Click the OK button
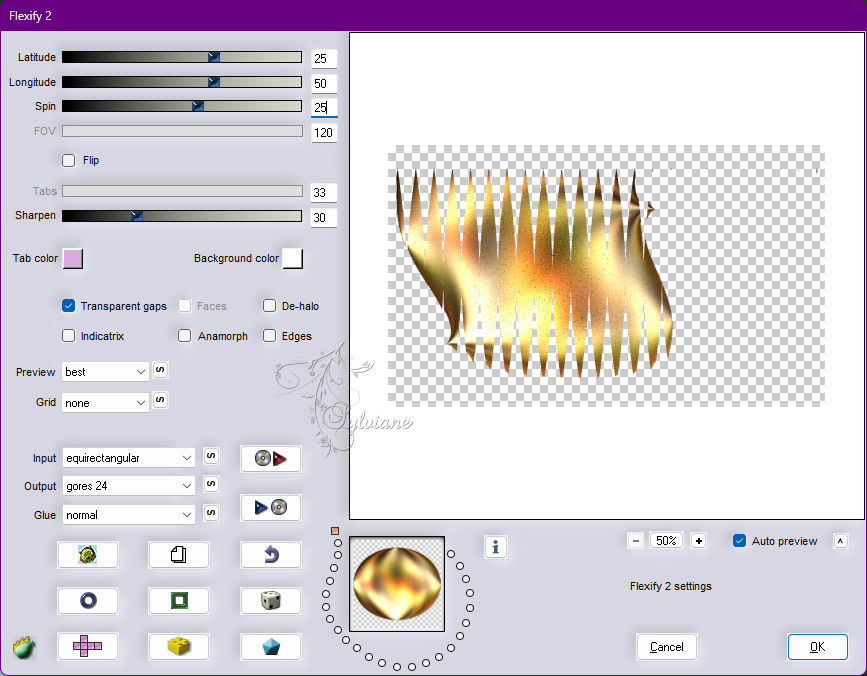The width and height of the screenshot is (867, 676). (817, 647)
